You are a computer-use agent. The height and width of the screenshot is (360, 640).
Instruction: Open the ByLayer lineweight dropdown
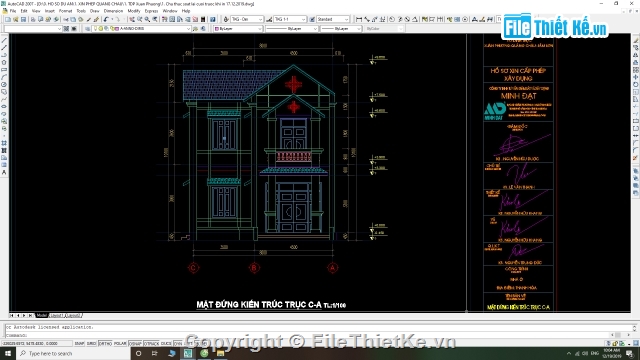[341, 29]
